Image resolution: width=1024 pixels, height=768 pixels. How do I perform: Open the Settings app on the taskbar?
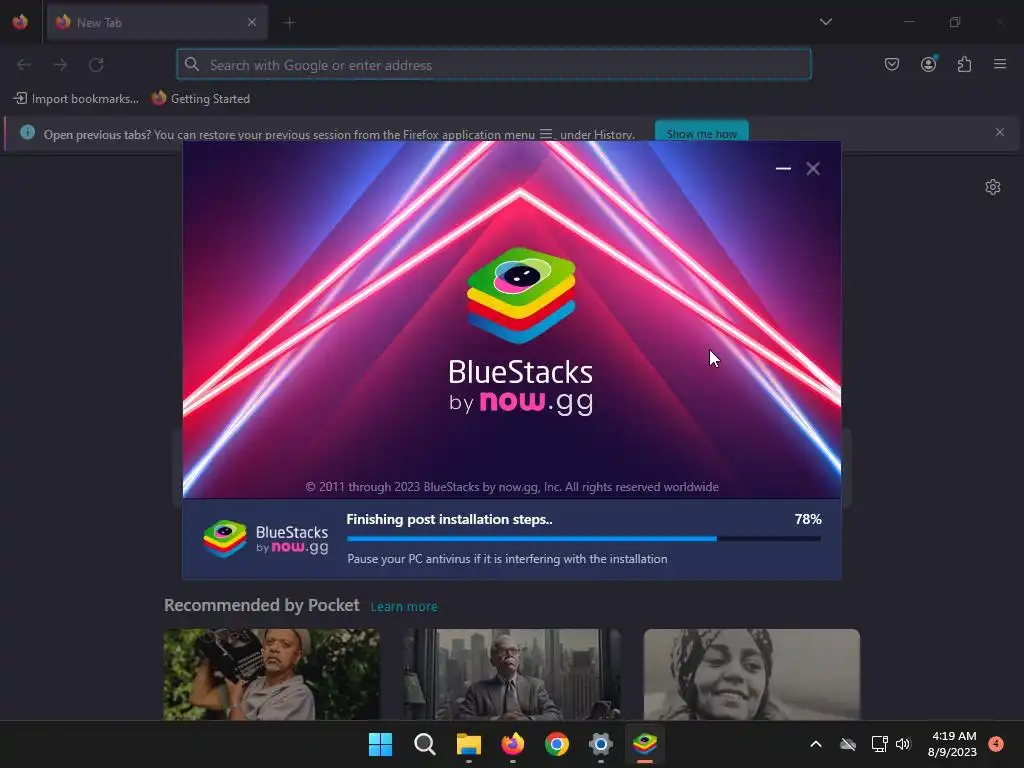601,744
